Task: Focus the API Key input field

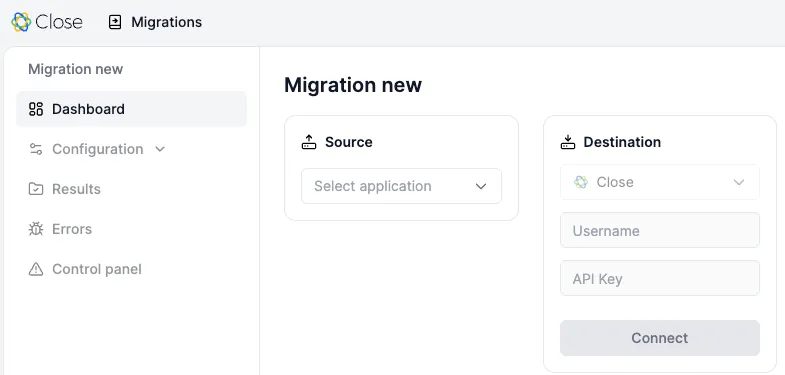Action: tap(659, 278)
